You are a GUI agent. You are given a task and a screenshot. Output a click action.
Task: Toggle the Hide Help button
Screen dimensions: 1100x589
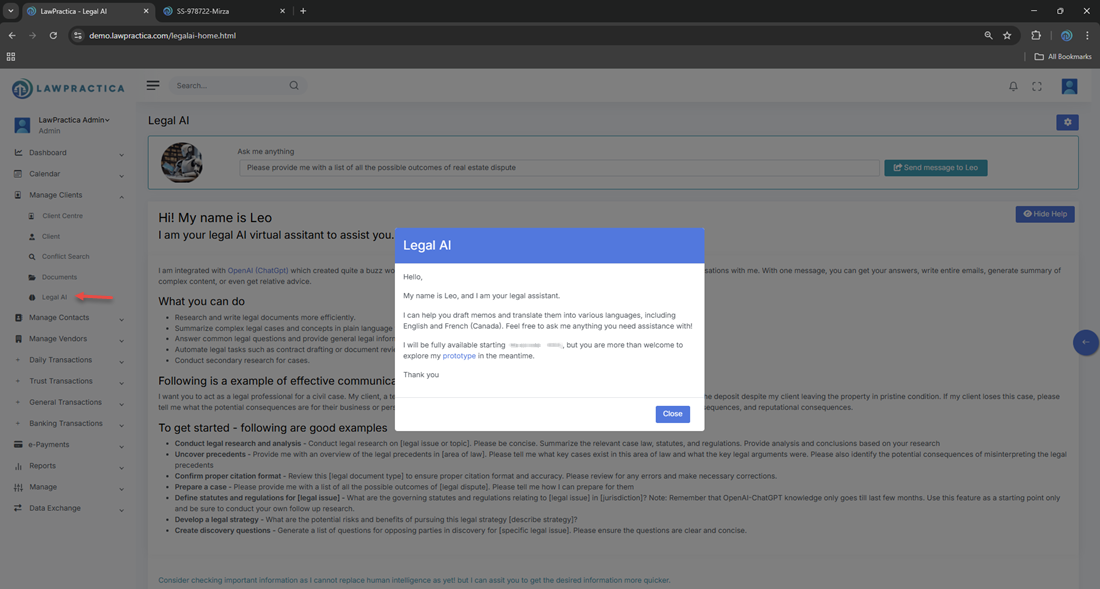click(x=1044, y=214)
